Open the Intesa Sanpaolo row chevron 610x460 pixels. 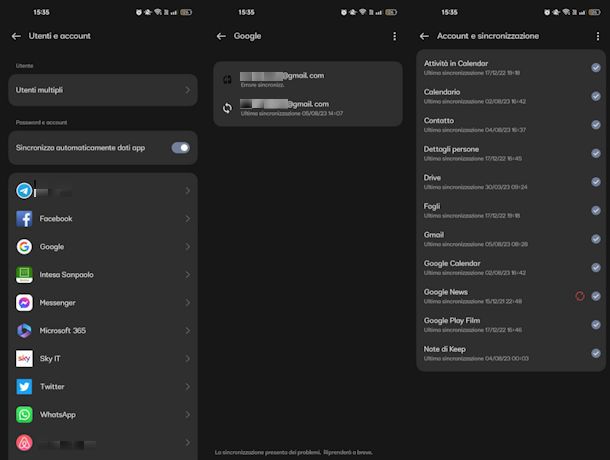(x=188, y=275)
